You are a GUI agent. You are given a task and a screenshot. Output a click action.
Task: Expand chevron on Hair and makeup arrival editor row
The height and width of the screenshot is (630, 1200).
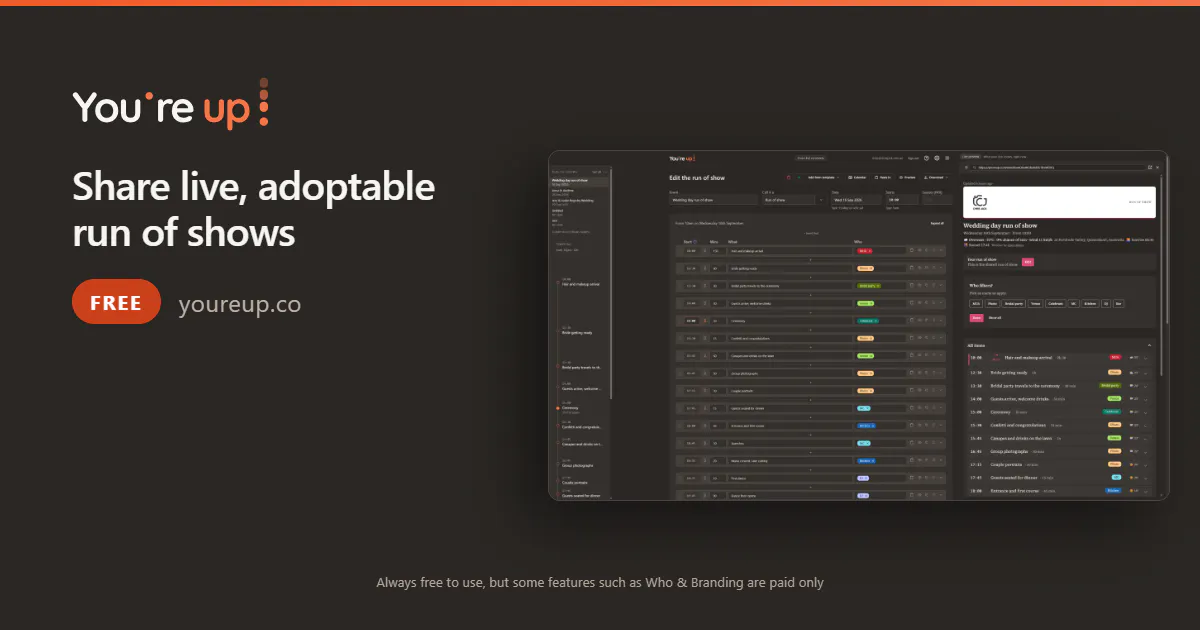pos(941,251)
